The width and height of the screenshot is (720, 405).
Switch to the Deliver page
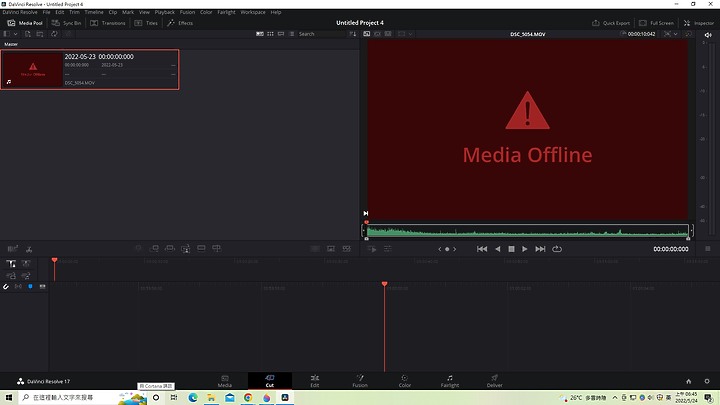click(x=495, y=381)
